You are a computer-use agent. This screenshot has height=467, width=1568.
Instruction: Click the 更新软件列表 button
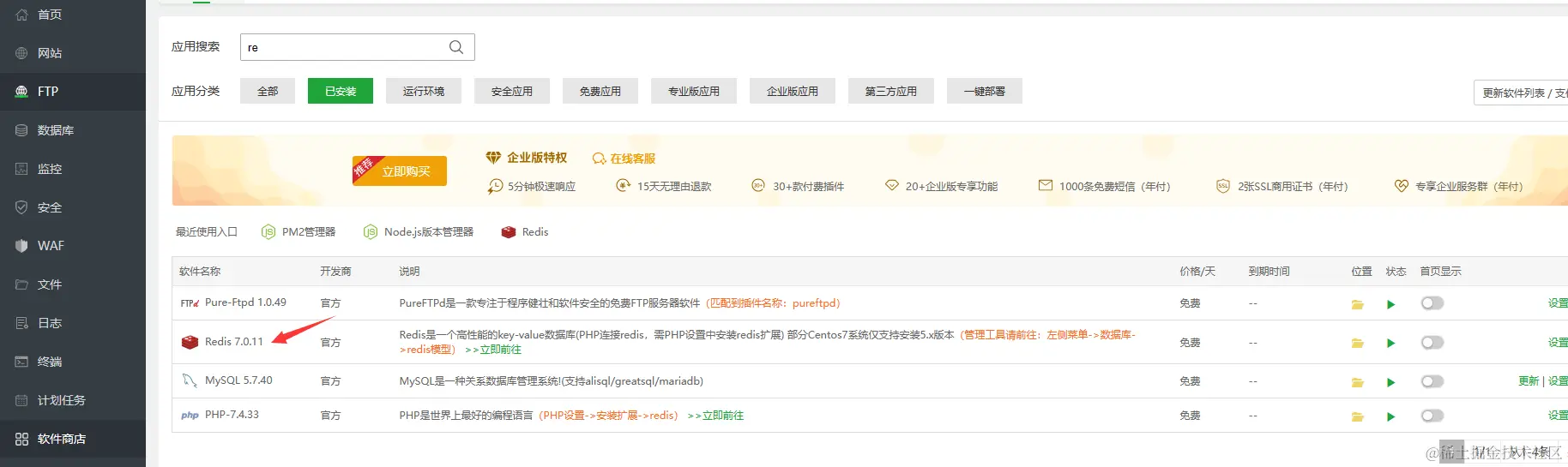(1521, 93)
